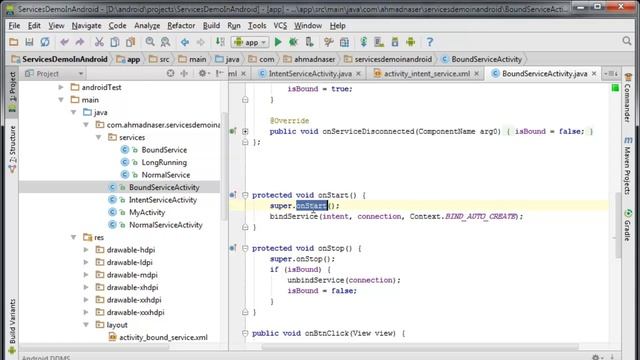The height and width of the screenshot is (360, 640).
Task: Click the Search Everywhere magnifier icon
Action: tap(627, 41)
